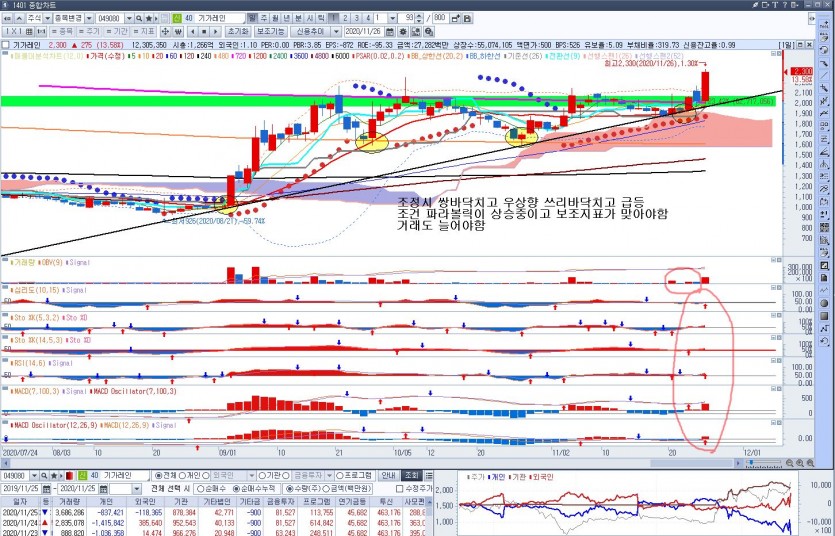Click the grid layout icon beside 1X1
The height and width of the screenshot is (536, 835).
click(x=30, y=32)
